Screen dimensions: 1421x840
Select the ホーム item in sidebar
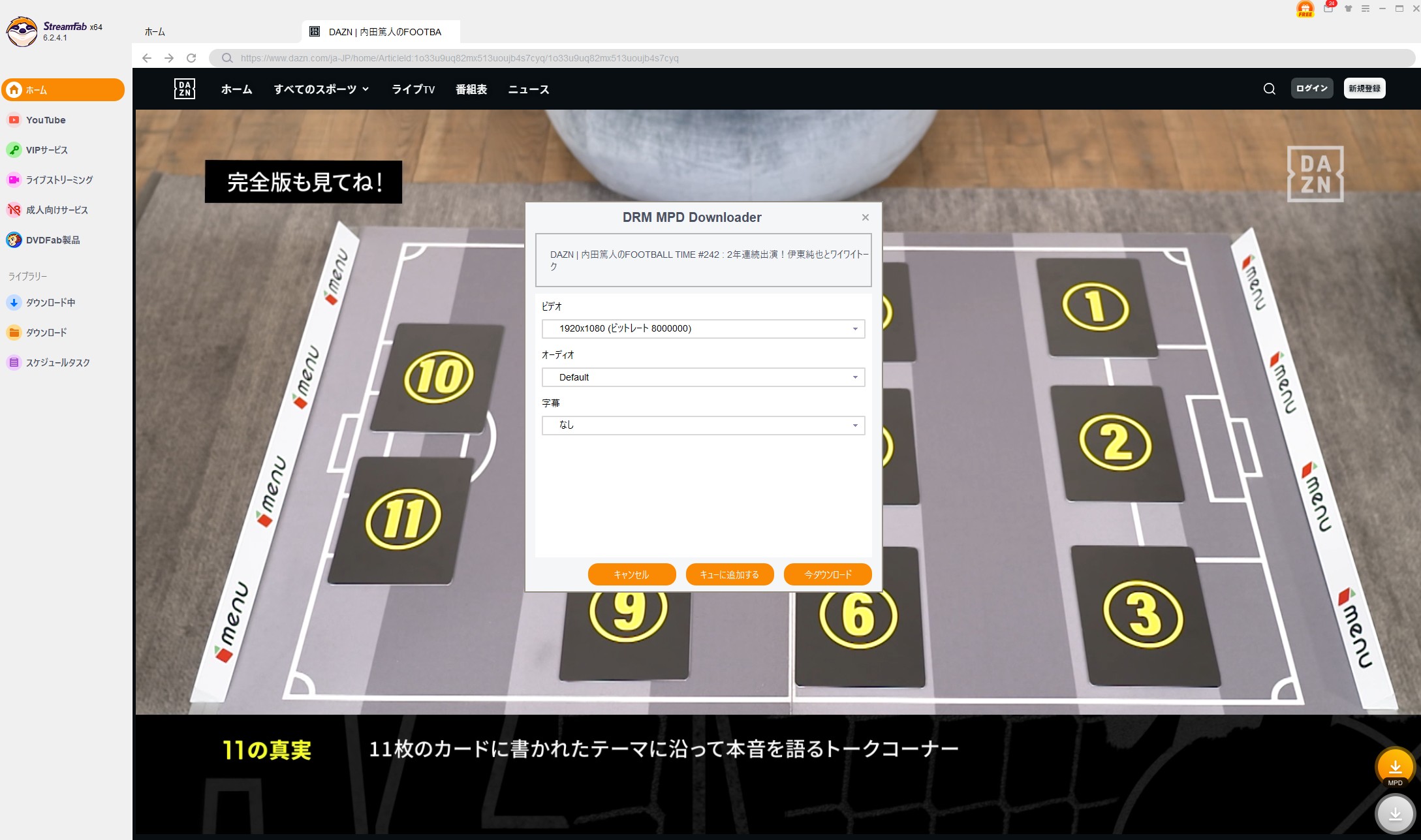(x=63, y=90)
